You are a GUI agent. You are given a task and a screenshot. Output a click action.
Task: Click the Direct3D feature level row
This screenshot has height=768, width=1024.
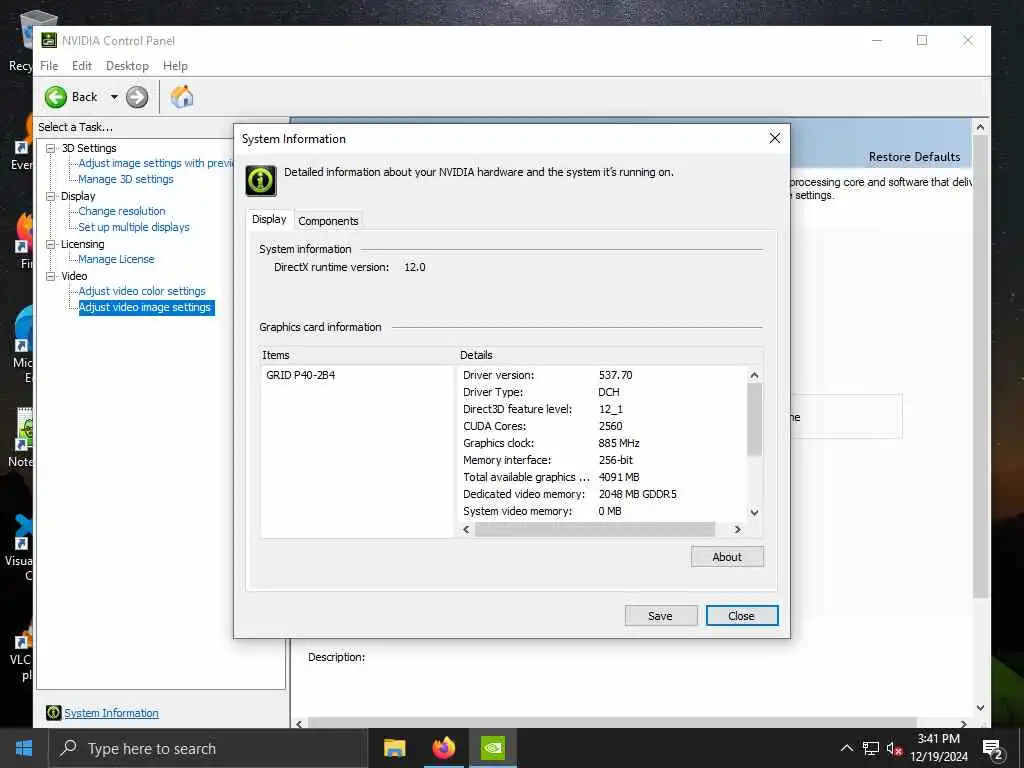click(543, 409)
